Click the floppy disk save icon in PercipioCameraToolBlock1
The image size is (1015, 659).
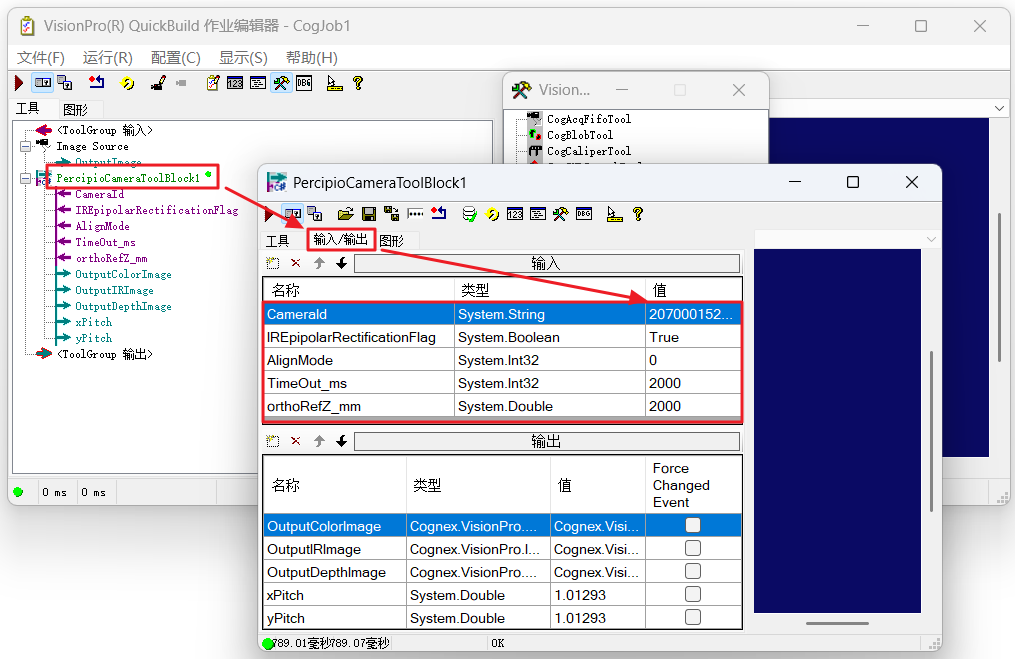(369, 214)
